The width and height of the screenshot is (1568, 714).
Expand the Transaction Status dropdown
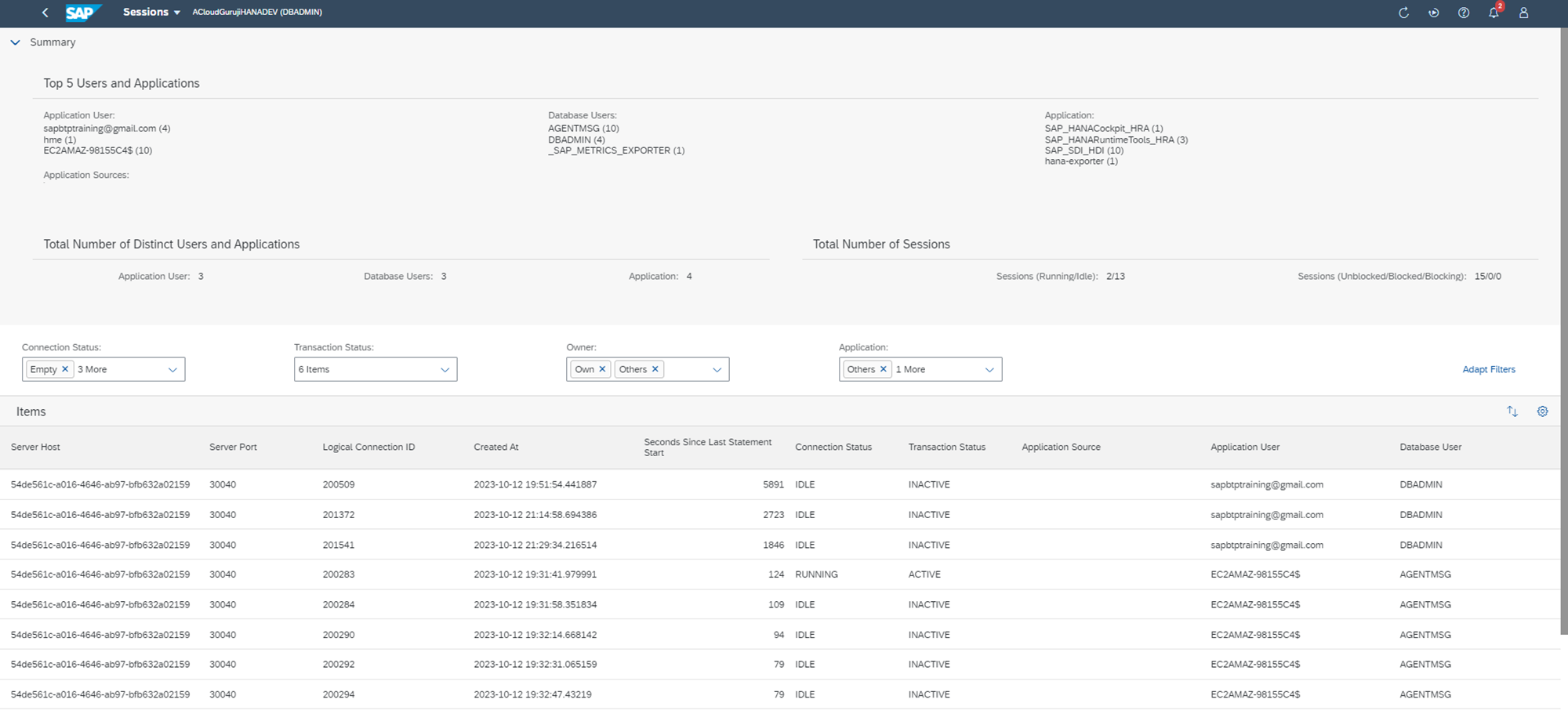pyautogui.click(x=445, y=370)
